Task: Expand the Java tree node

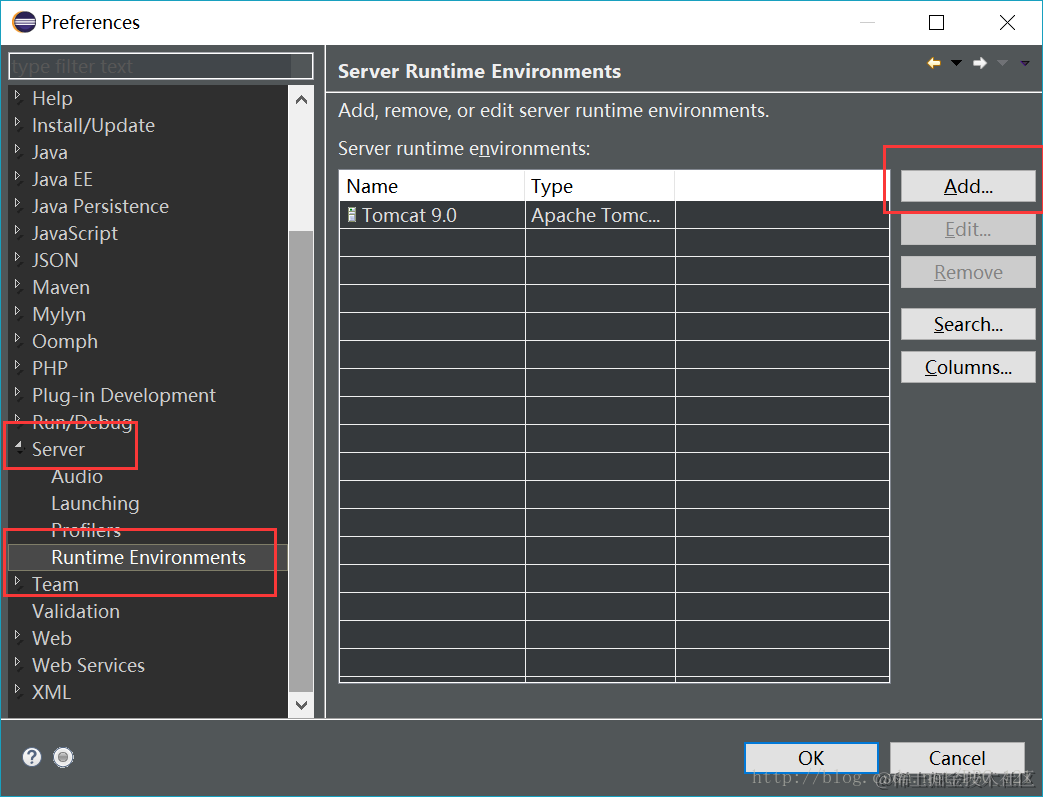Action: pos(18,150)
